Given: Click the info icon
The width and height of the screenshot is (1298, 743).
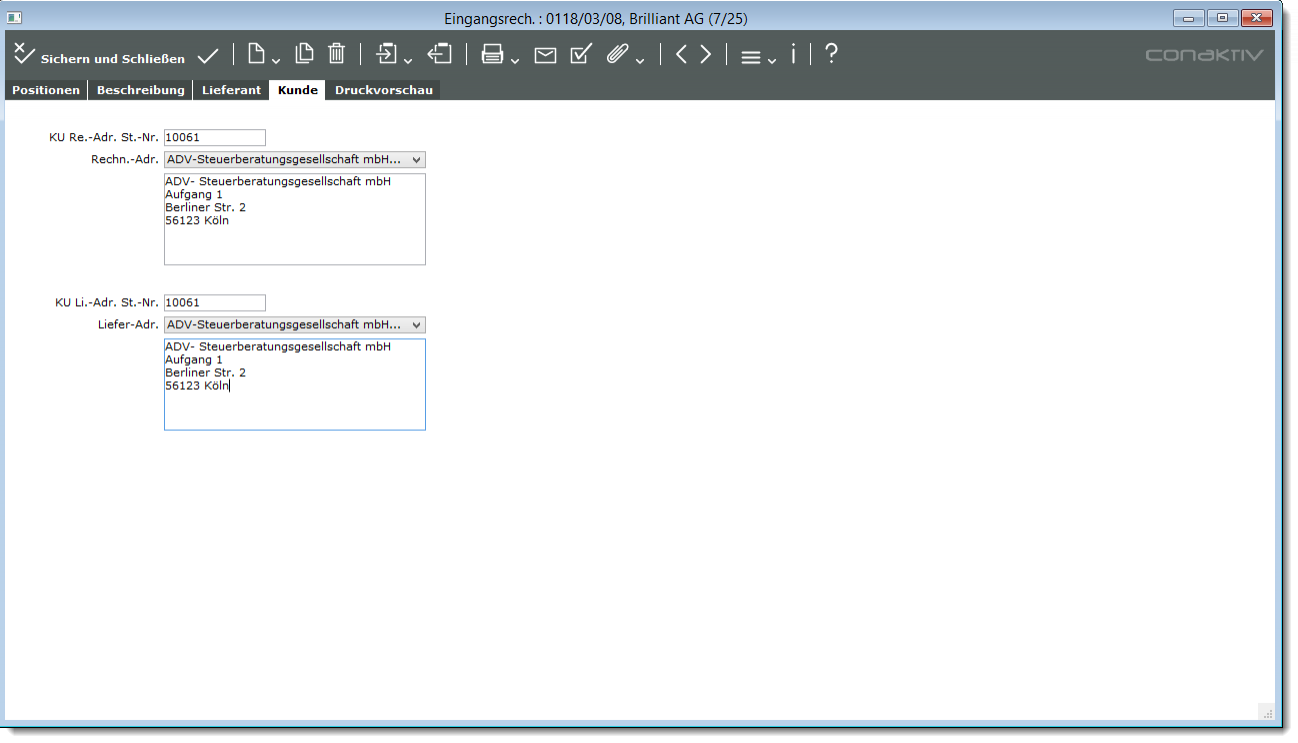Looking at the screenshot, I should point(793,55).
